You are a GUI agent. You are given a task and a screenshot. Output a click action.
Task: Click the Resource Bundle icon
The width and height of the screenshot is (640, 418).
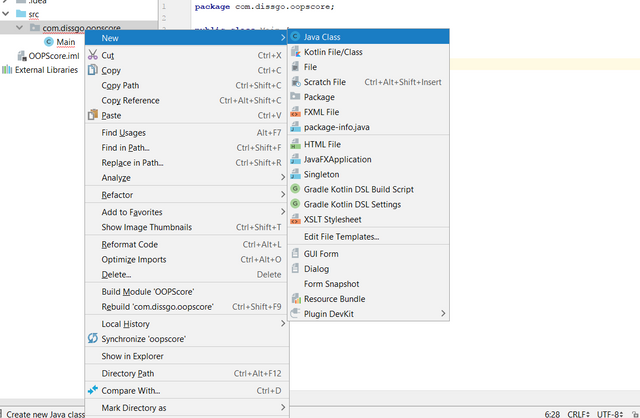(x=296, y=299)
